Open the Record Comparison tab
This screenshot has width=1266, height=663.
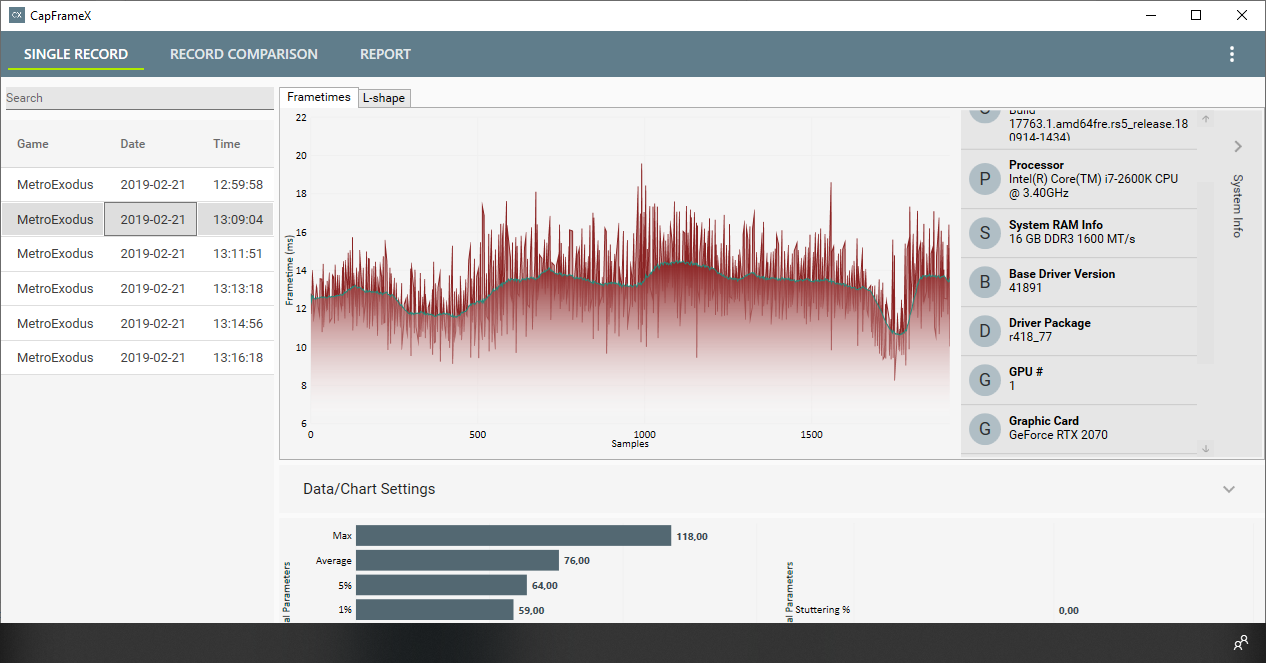point(244,54)
